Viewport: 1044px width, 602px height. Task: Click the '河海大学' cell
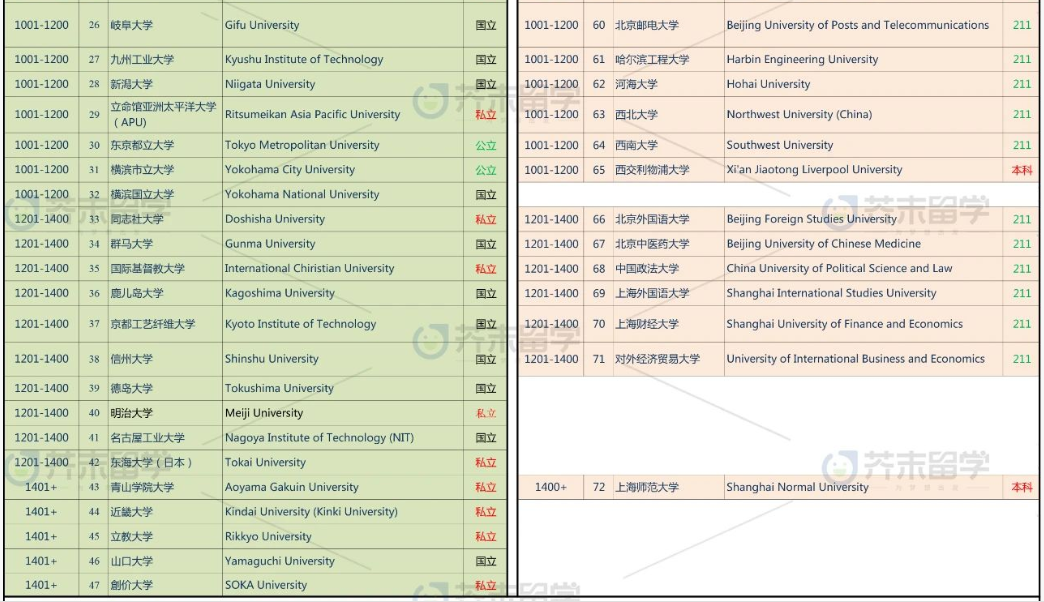[668, 85]
